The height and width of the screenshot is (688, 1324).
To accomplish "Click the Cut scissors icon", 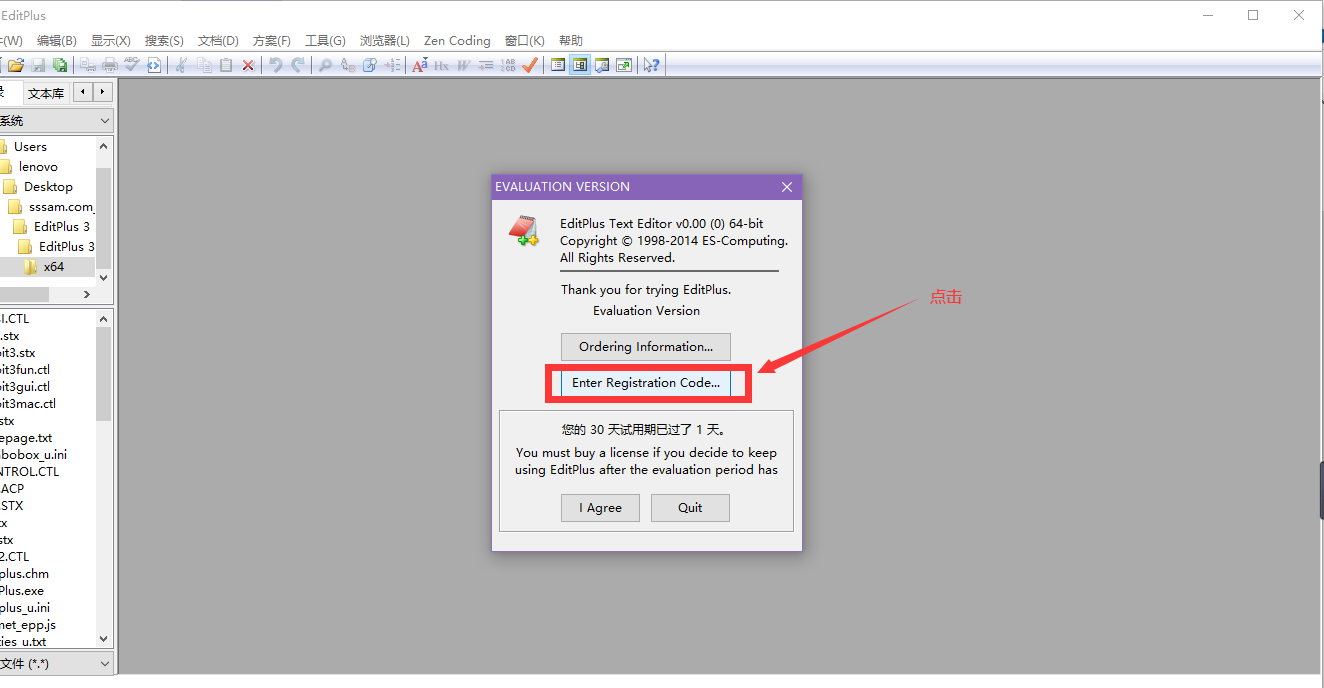I will (x=180, y=65).
